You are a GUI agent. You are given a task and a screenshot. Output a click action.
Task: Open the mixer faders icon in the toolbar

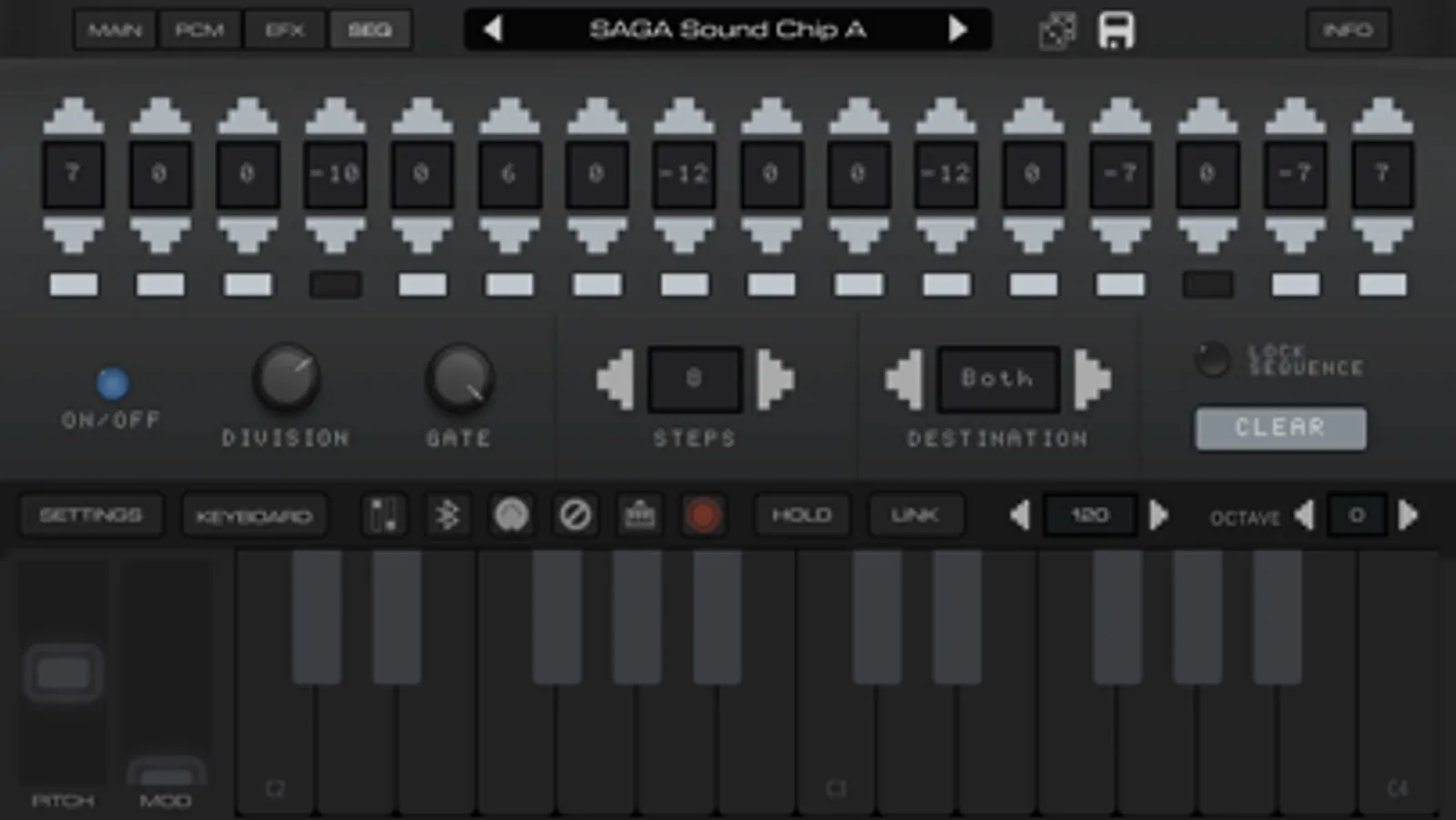point(384,516)
